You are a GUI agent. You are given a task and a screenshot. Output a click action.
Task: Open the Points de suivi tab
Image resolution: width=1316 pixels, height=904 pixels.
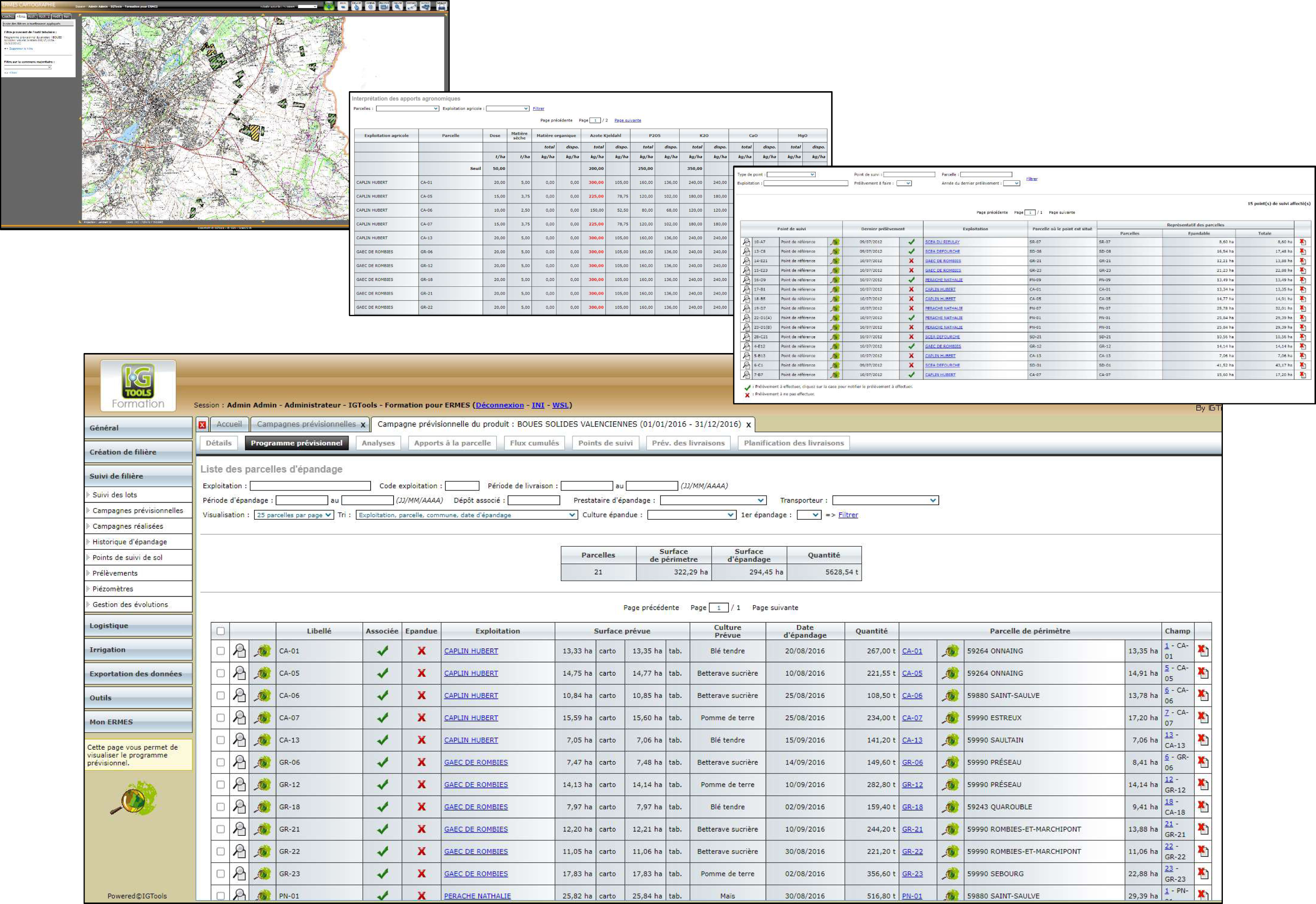(605, 443)
